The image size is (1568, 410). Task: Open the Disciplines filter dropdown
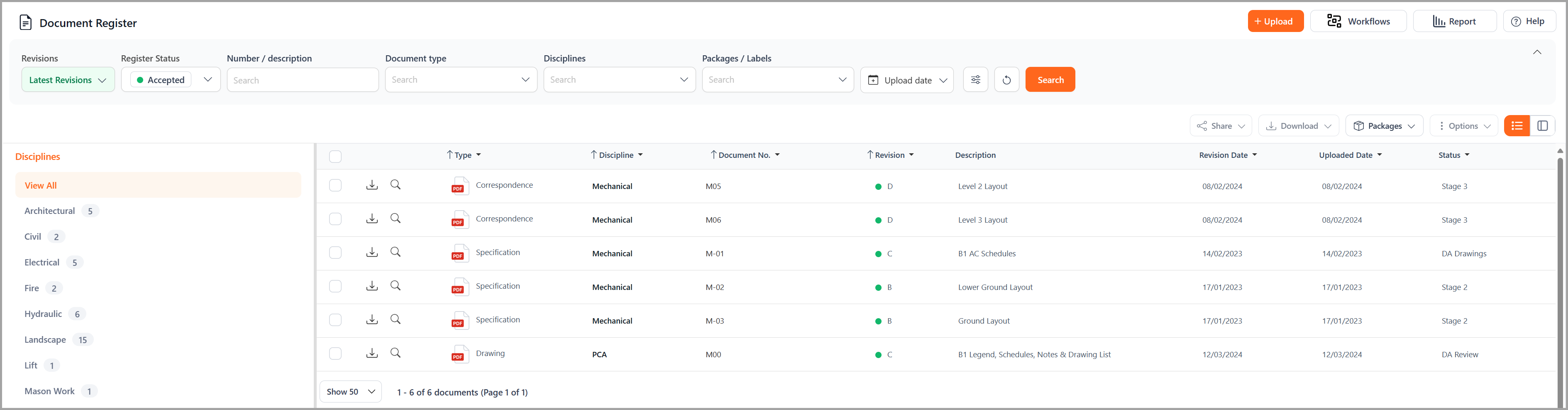[x=619, y=80]
